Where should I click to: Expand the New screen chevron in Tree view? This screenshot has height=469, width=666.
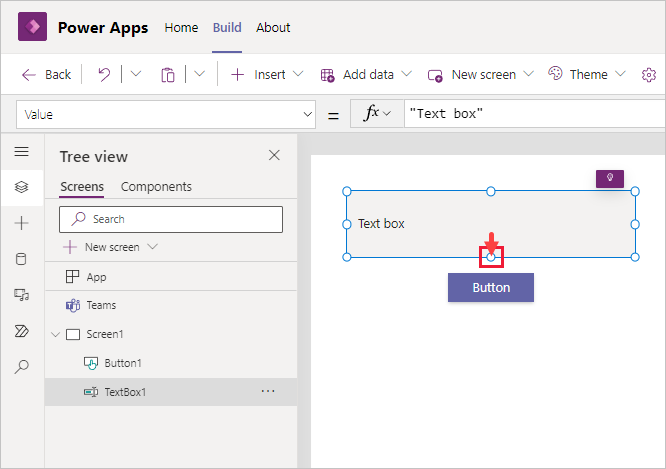point(153,246)
